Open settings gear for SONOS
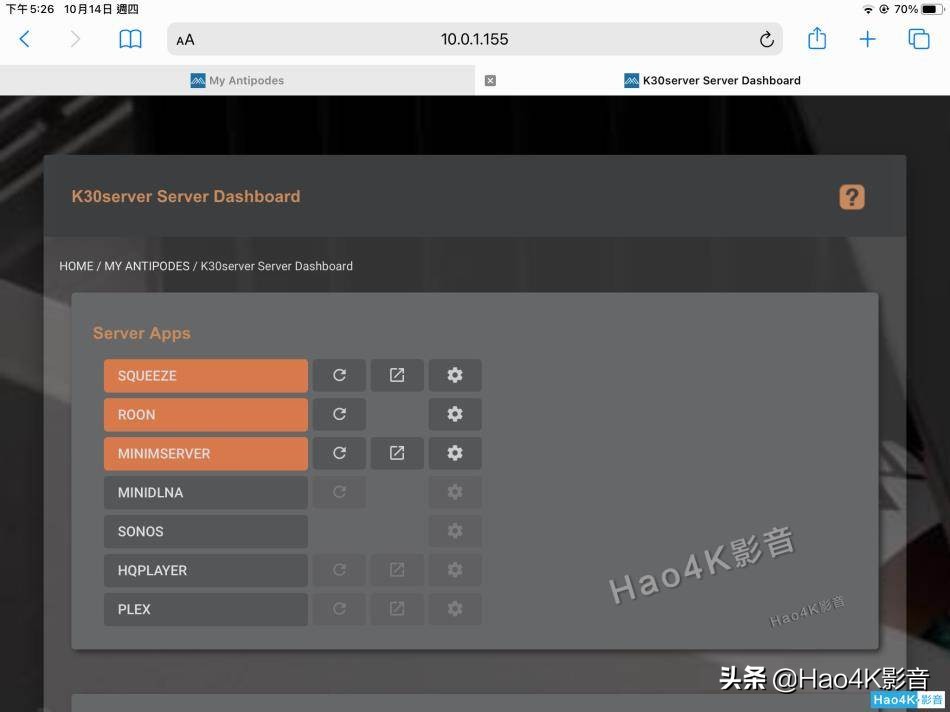 tap(455, 530)
